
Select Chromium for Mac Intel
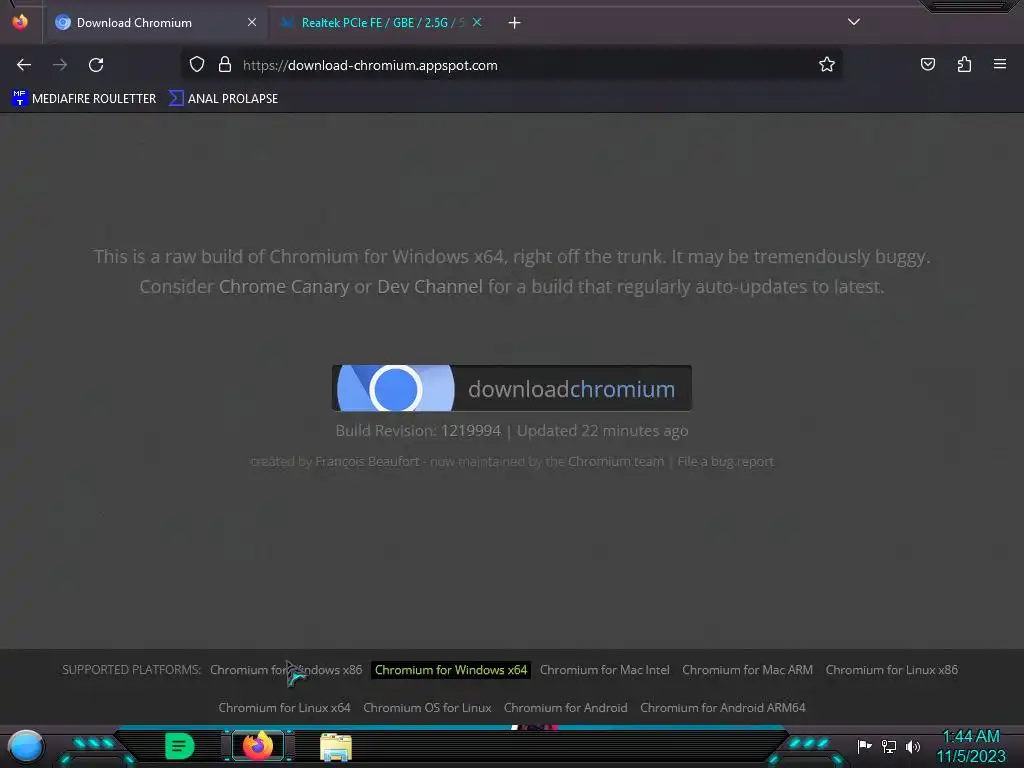click(x=605, y=670)
